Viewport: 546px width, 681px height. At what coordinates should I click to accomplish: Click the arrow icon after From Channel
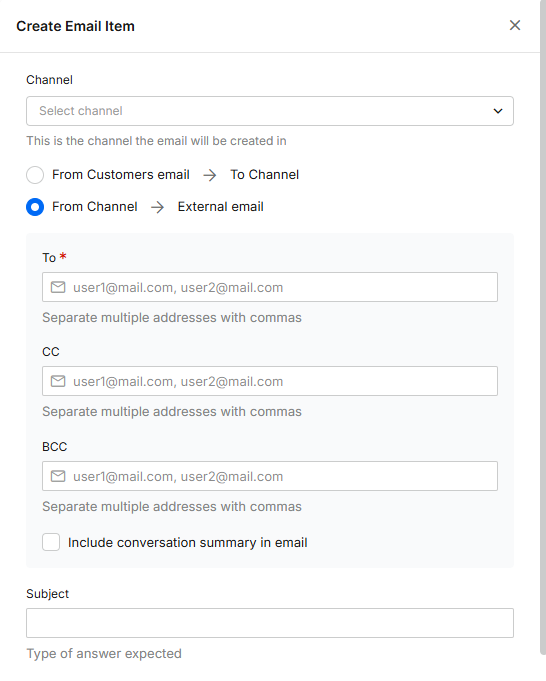point(157,207)
